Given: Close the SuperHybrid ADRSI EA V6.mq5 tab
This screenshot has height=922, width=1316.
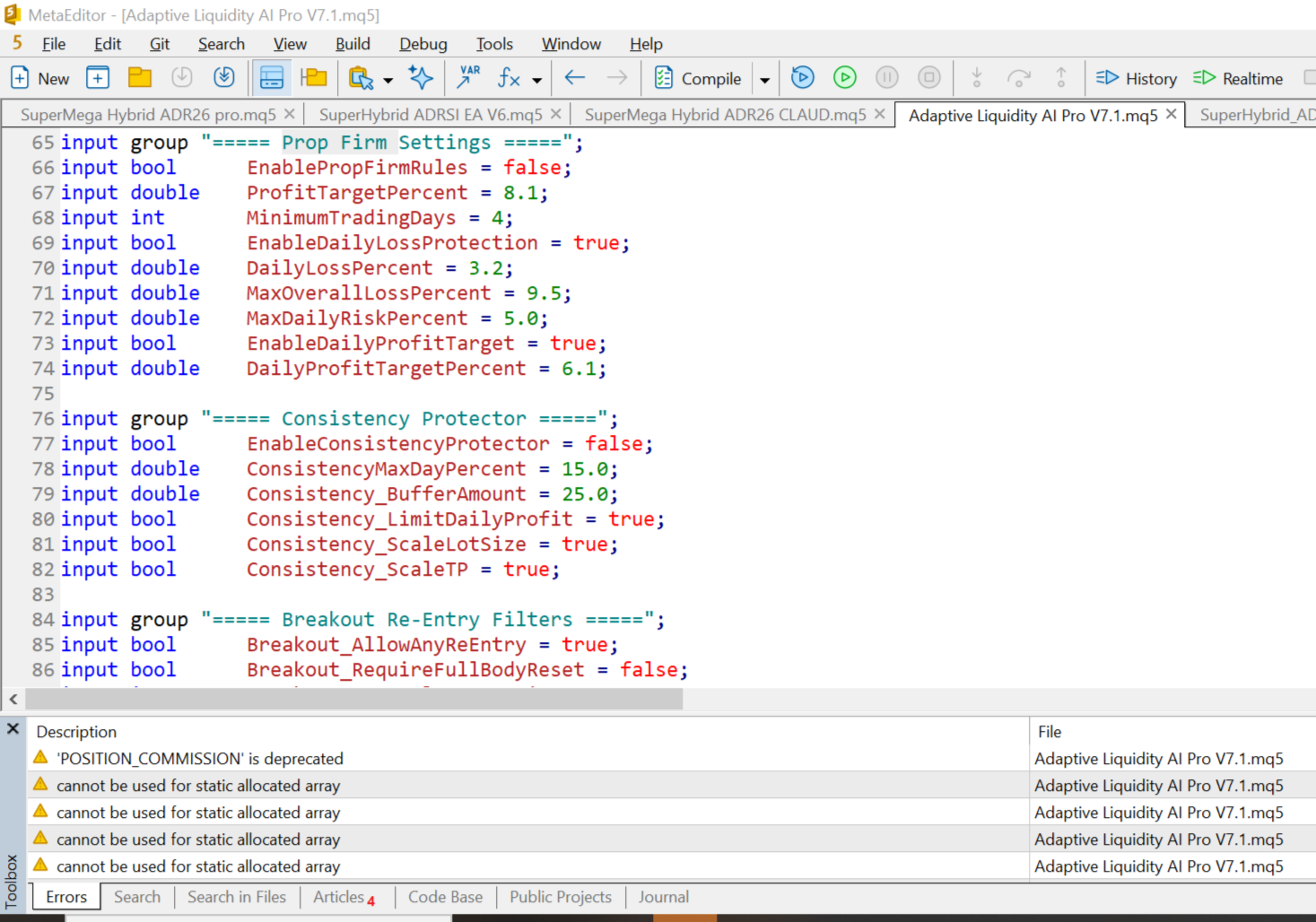Looking at the screenshot, I should click(x=555, y=114).
